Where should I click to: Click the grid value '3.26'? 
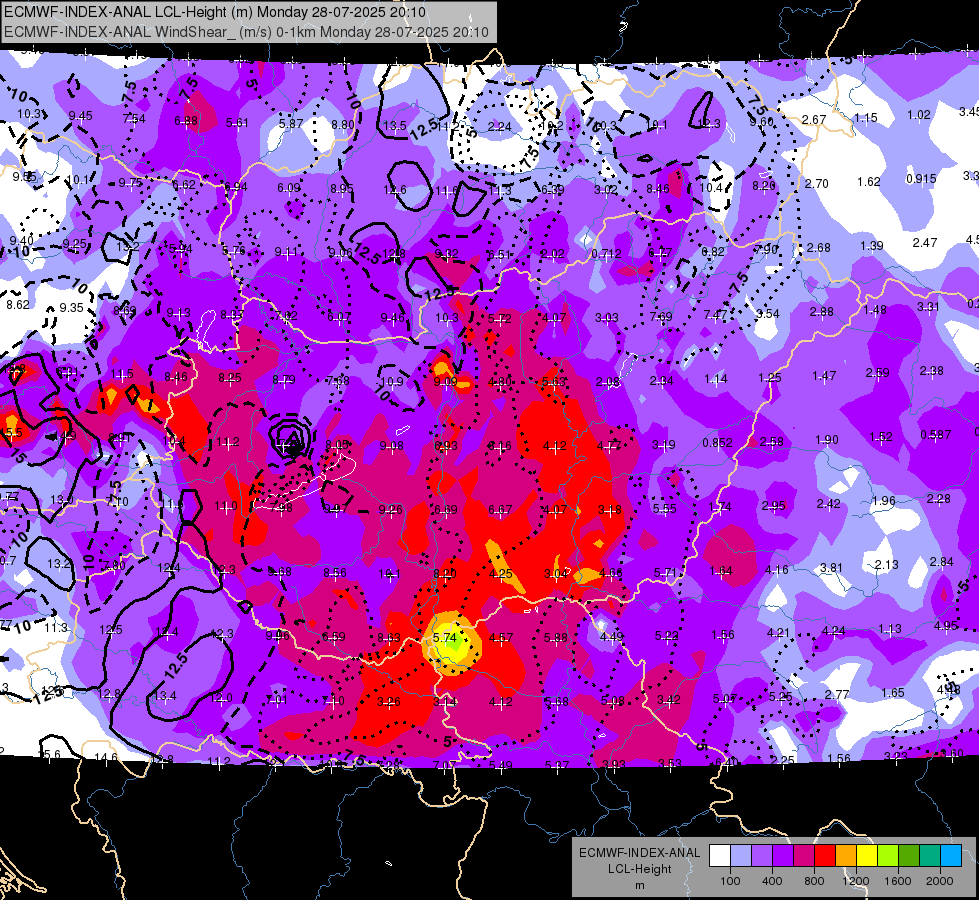pyautogui.click(x=388, y=702)
